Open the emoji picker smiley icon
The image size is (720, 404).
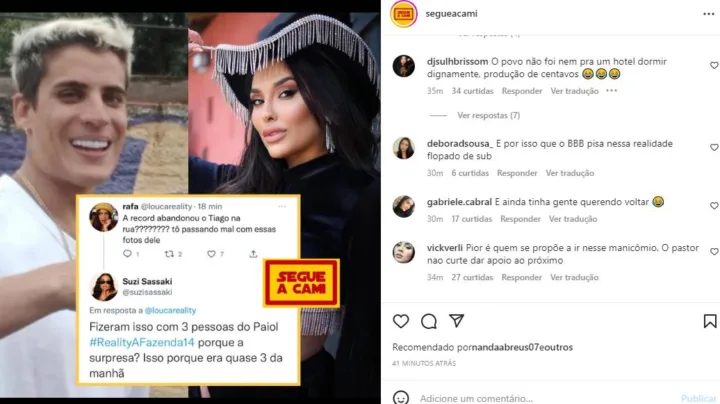point(401,398)
